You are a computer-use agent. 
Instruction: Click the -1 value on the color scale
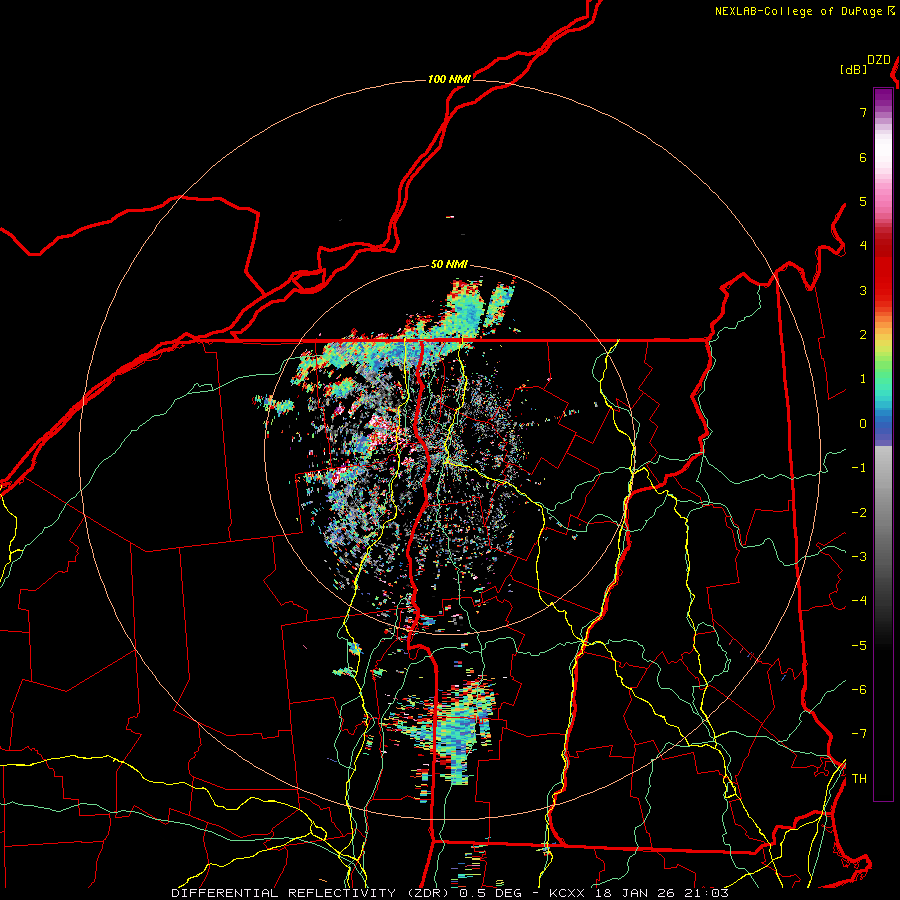coord(859,468)
